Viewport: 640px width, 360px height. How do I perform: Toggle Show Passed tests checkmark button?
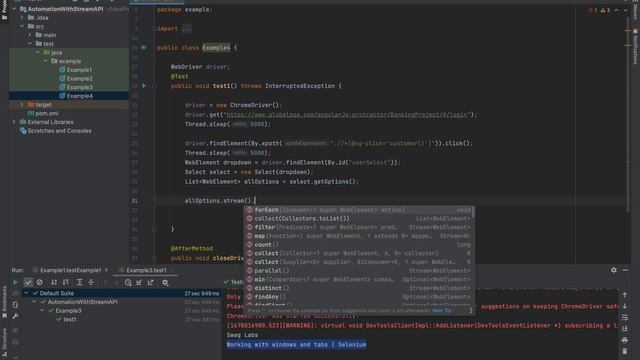(x=28, y=282)
